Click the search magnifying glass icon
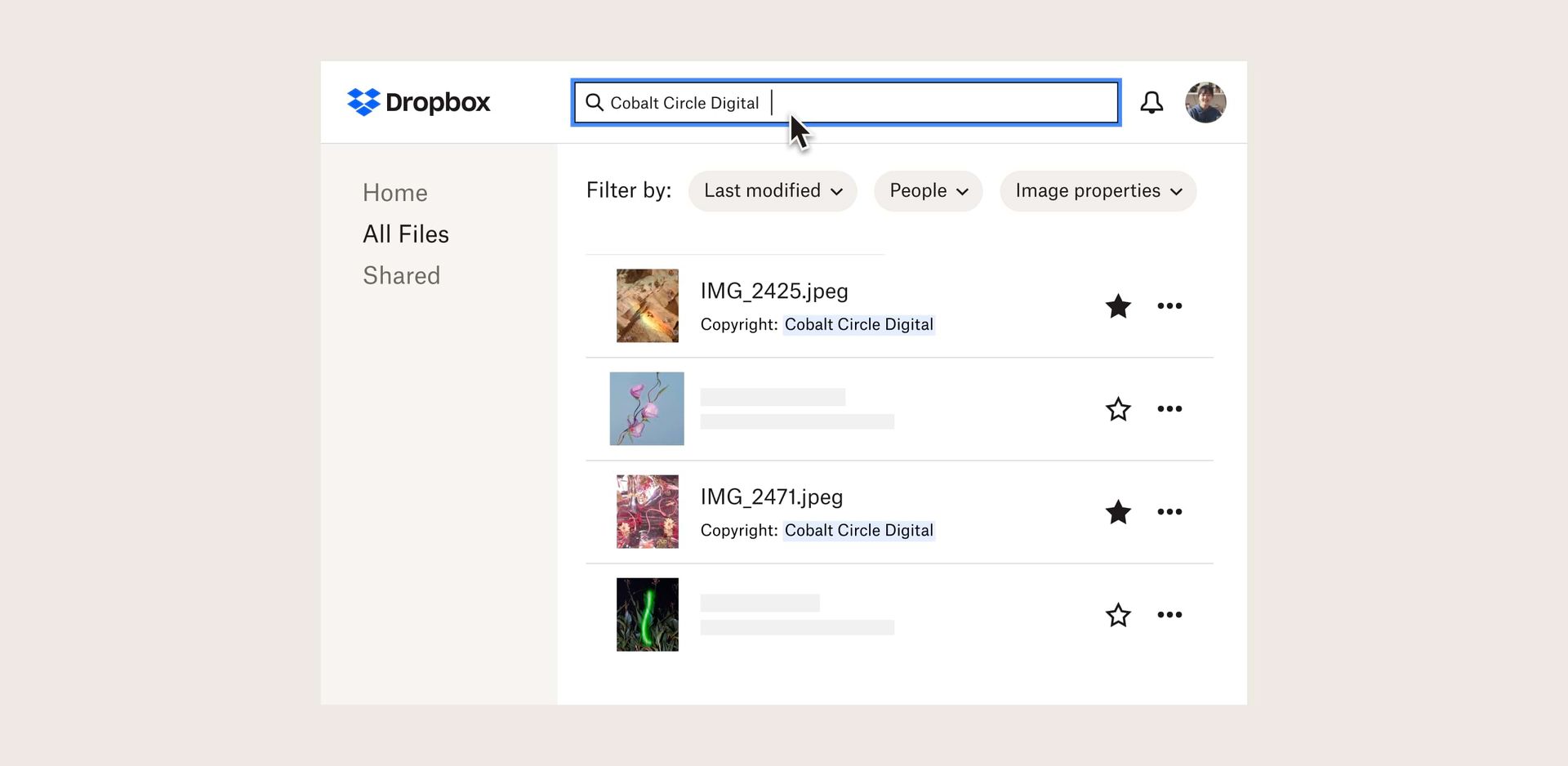1568x766 pixels. [594, 102]
